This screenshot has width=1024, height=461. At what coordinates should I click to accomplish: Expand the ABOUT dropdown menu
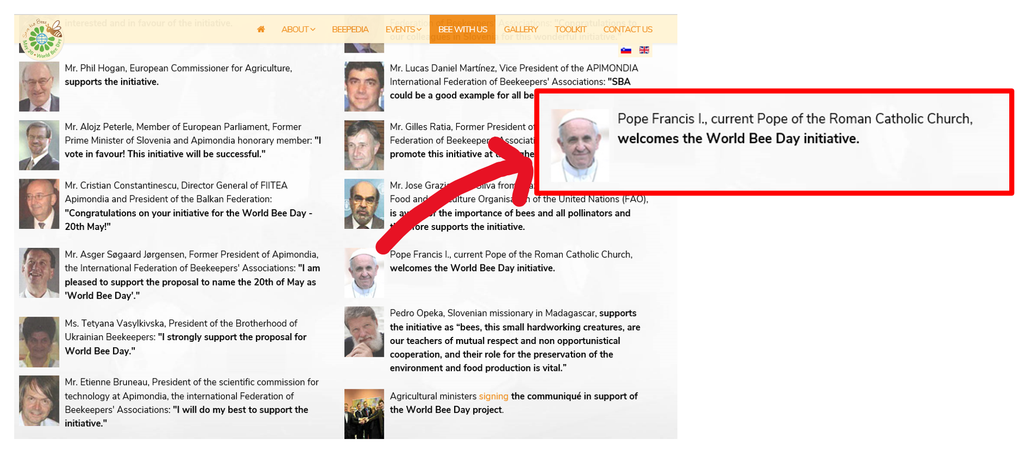click(x=298, y=29)
